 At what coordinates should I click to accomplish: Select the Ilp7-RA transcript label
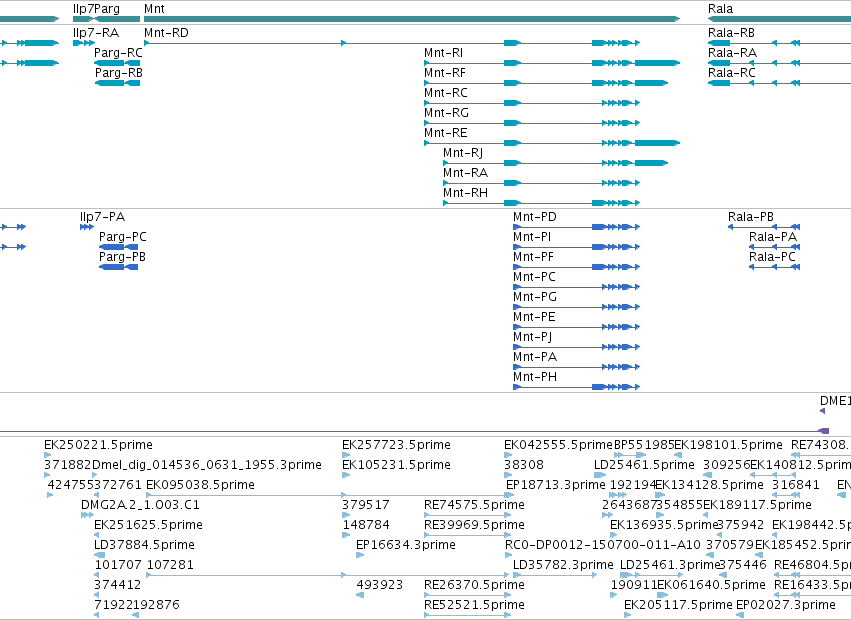pyautogui.click(x=96, y=33)
